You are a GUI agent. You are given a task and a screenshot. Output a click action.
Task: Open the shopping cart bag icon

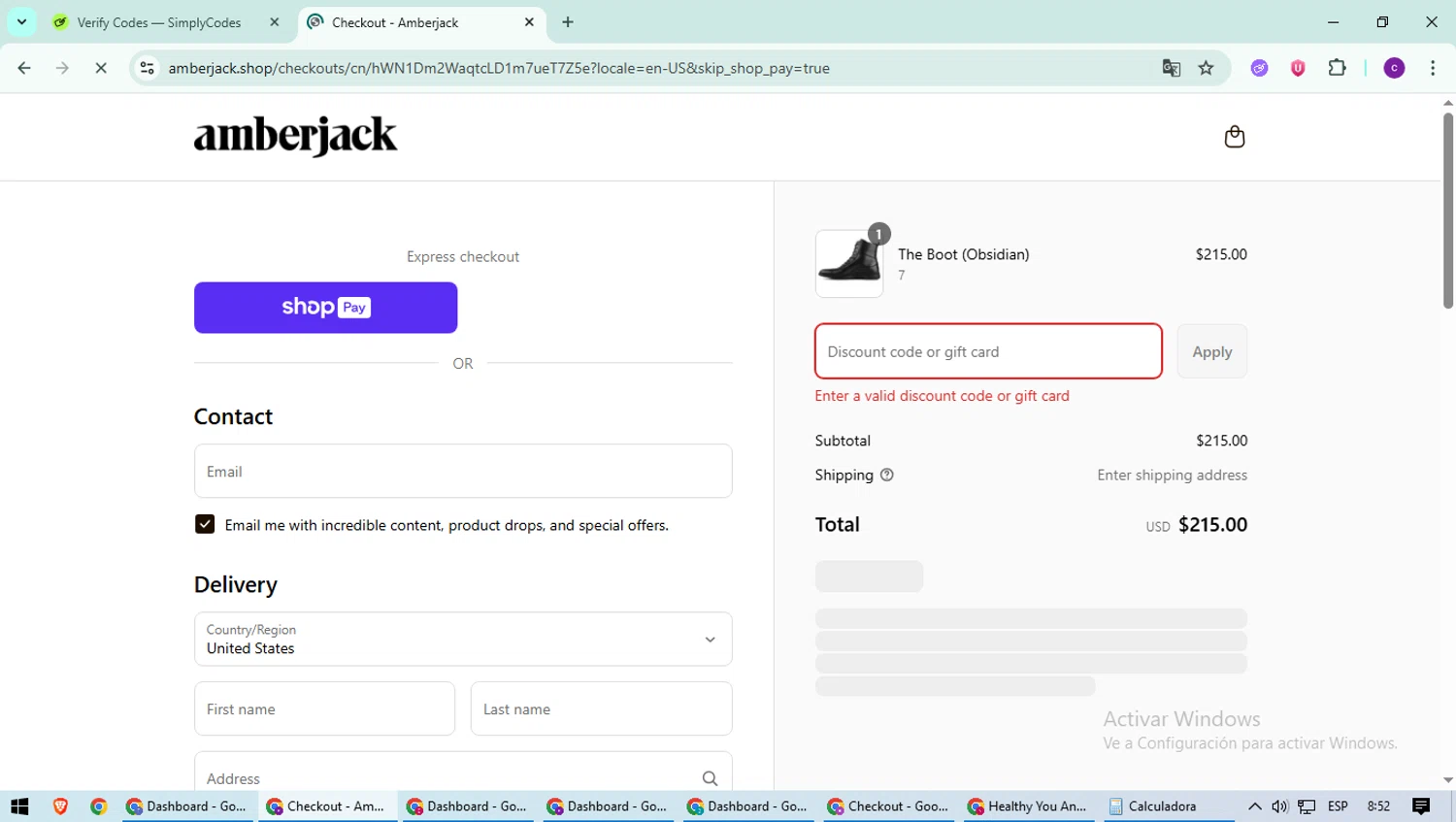click(1234, 137)
